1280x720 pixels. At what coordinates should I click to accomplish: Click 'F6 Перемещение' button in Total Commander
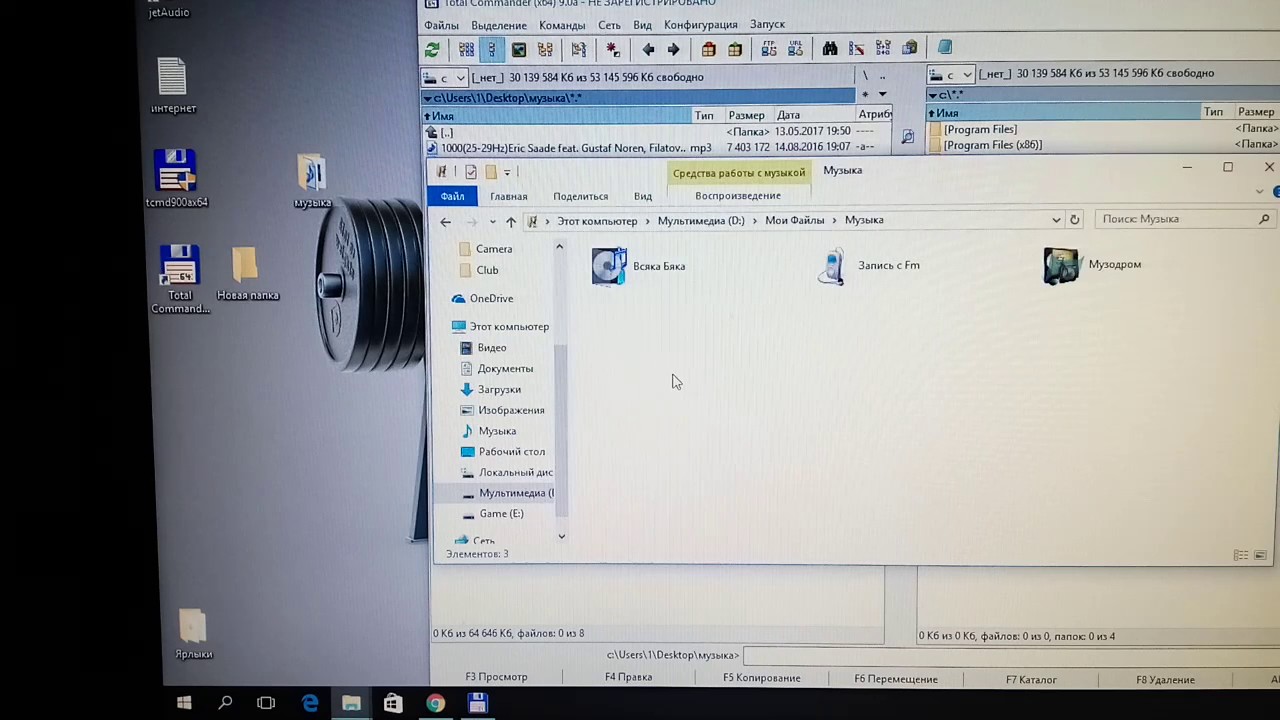tap(896, 679)
